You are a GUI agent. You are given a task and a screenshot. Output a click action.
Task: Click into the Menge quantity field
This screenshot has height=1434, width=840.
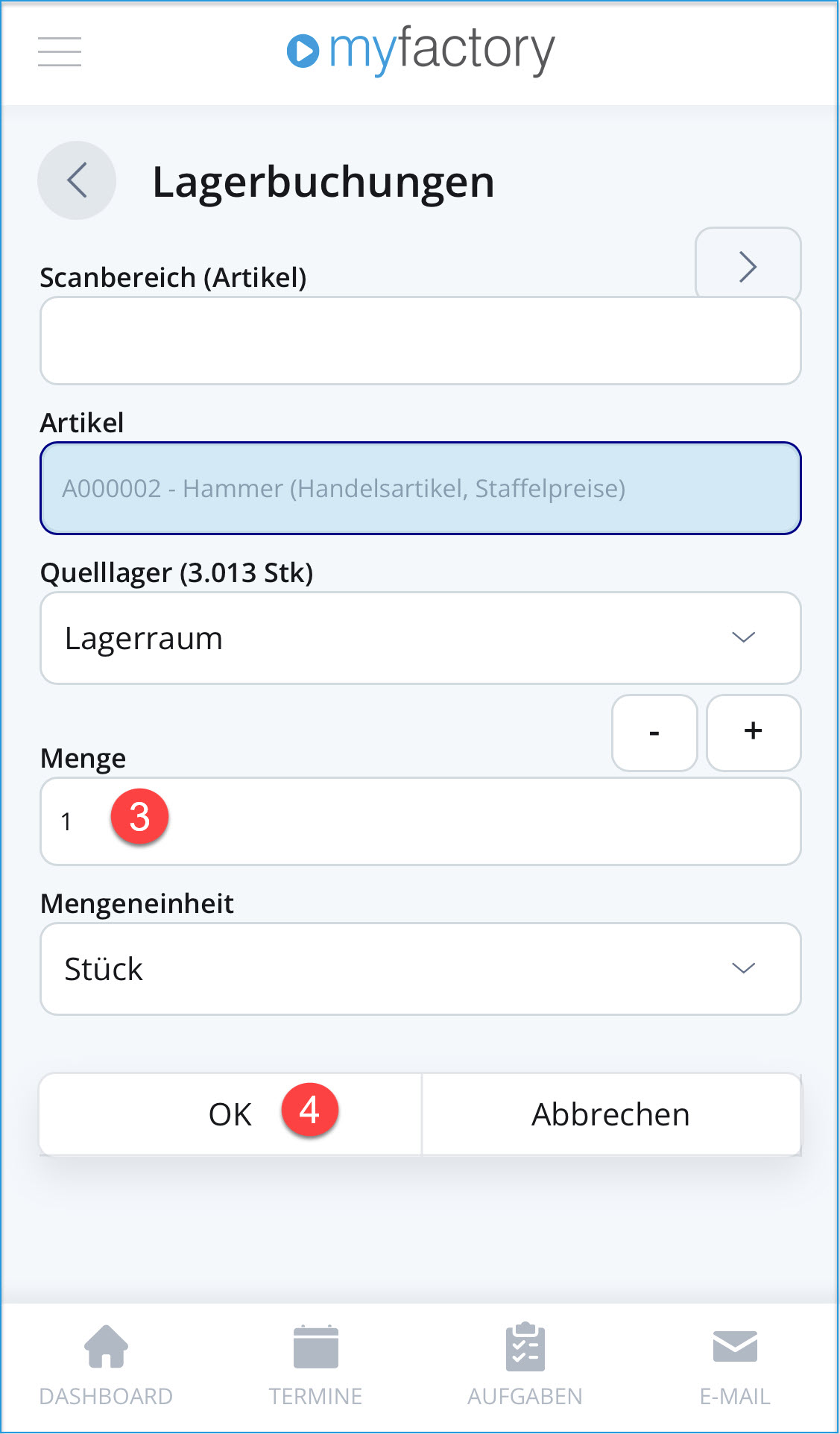click(x=420, y=821)
